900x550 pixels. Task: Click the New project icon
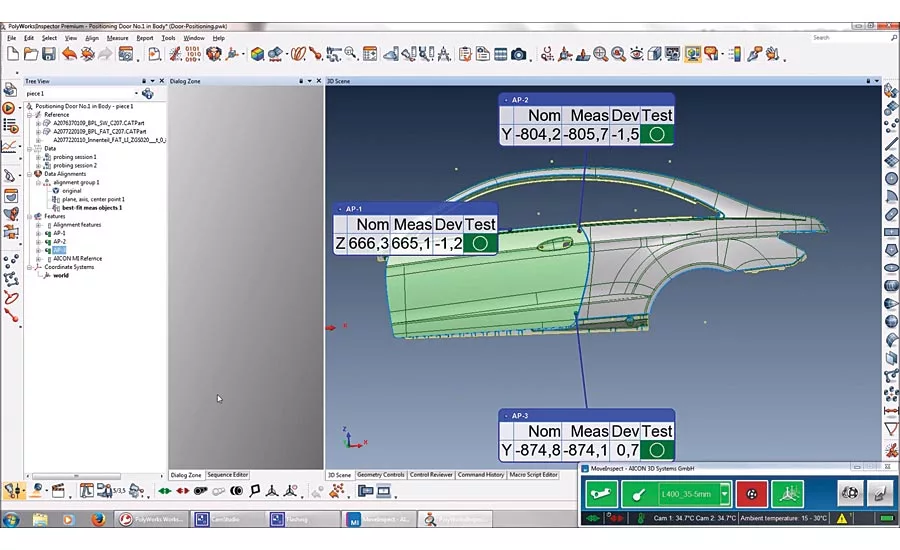(13, 54)
